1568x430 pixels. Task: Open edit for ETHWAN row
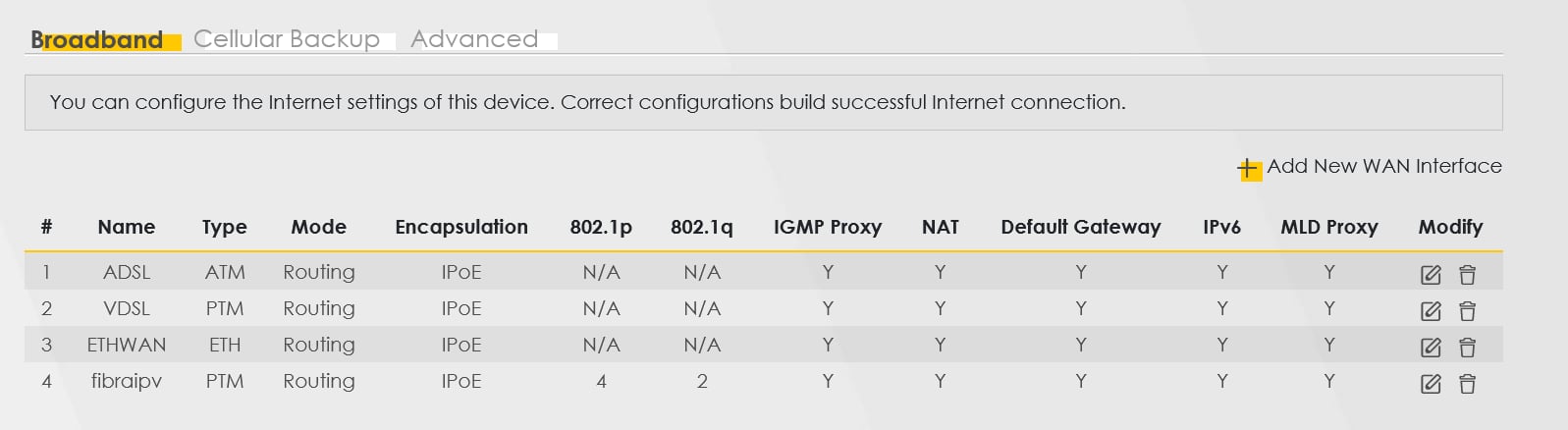(x=1431, y=348)
